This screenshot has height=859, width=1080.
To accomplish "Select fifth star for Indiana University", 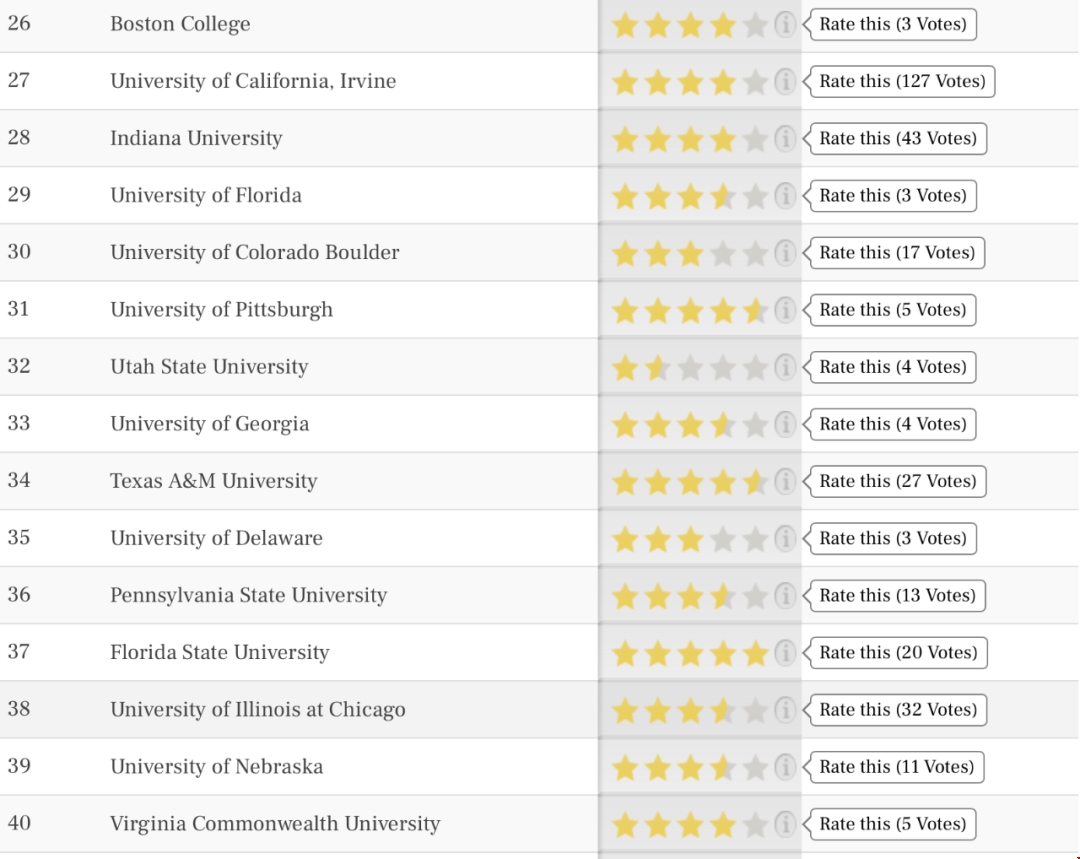I will [x=756, y=139].
